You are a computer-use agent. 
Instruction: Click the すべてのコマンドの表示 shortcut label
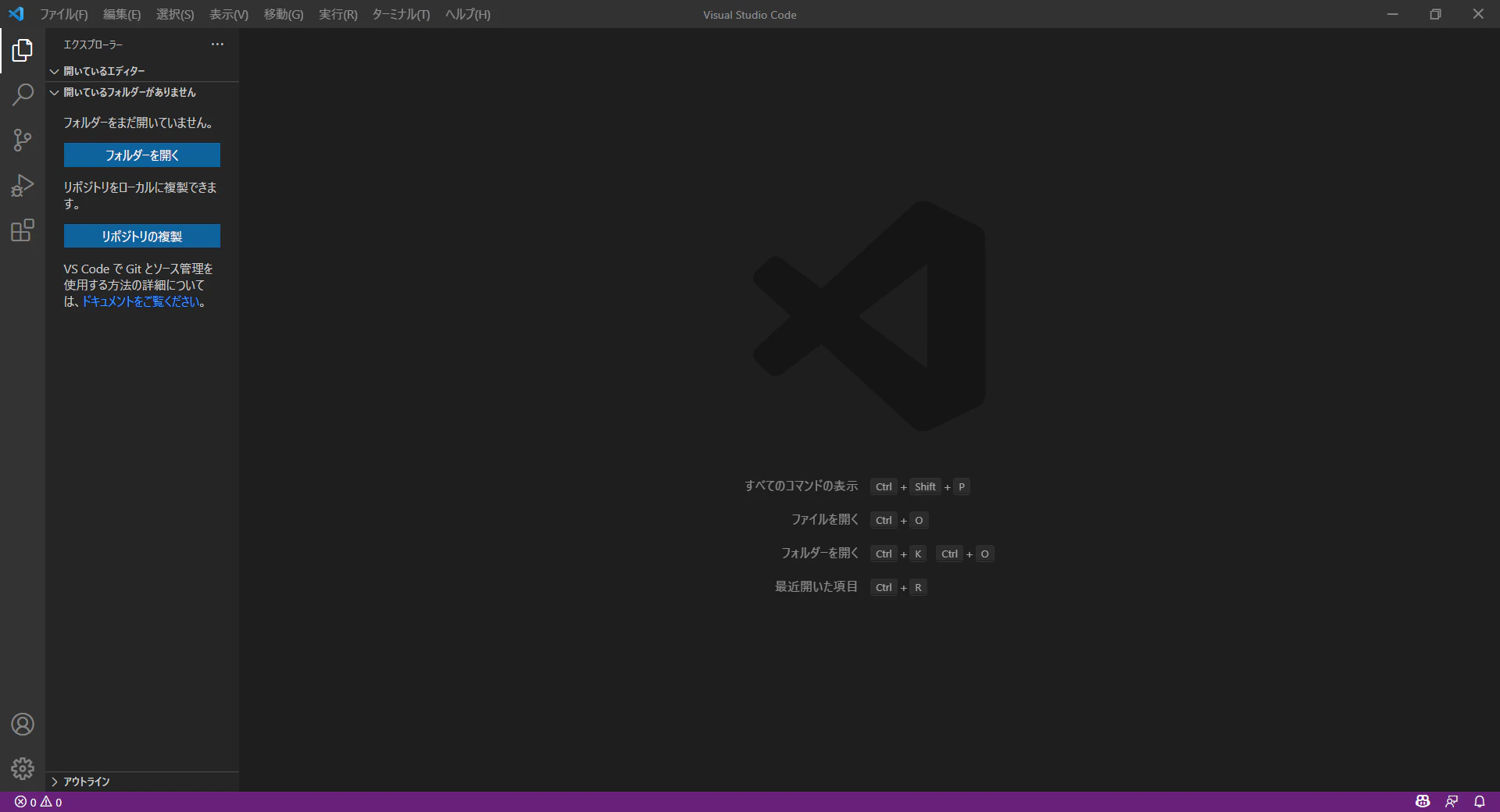801,486
